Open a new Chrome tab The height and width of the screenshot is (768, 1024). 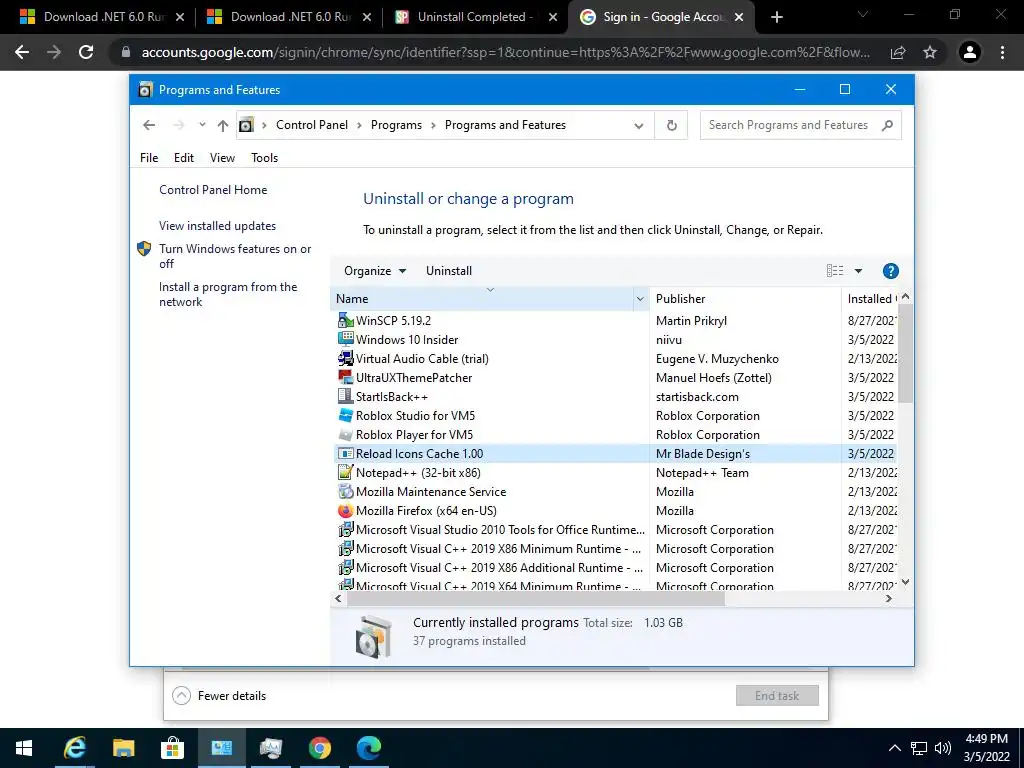[x=776, y=17]
